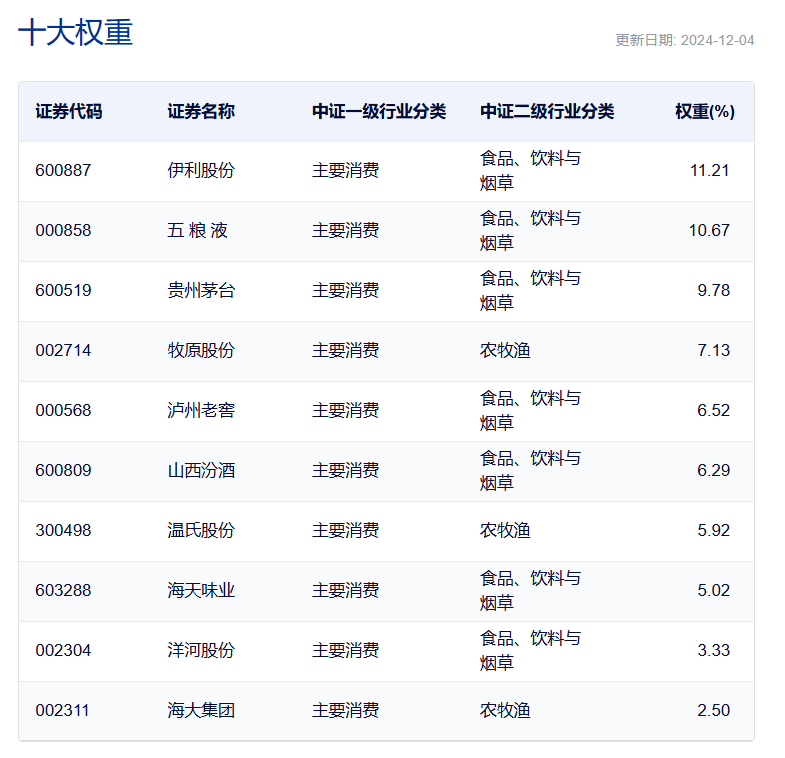Click weight value 6.29
785x758 pixels.
[713, 471]
